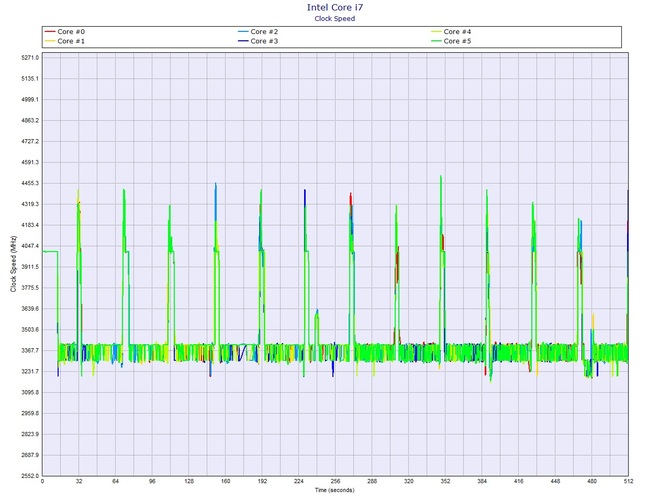
Task: Click the green Core #5 legend line
Action: (x=436, y=41)
